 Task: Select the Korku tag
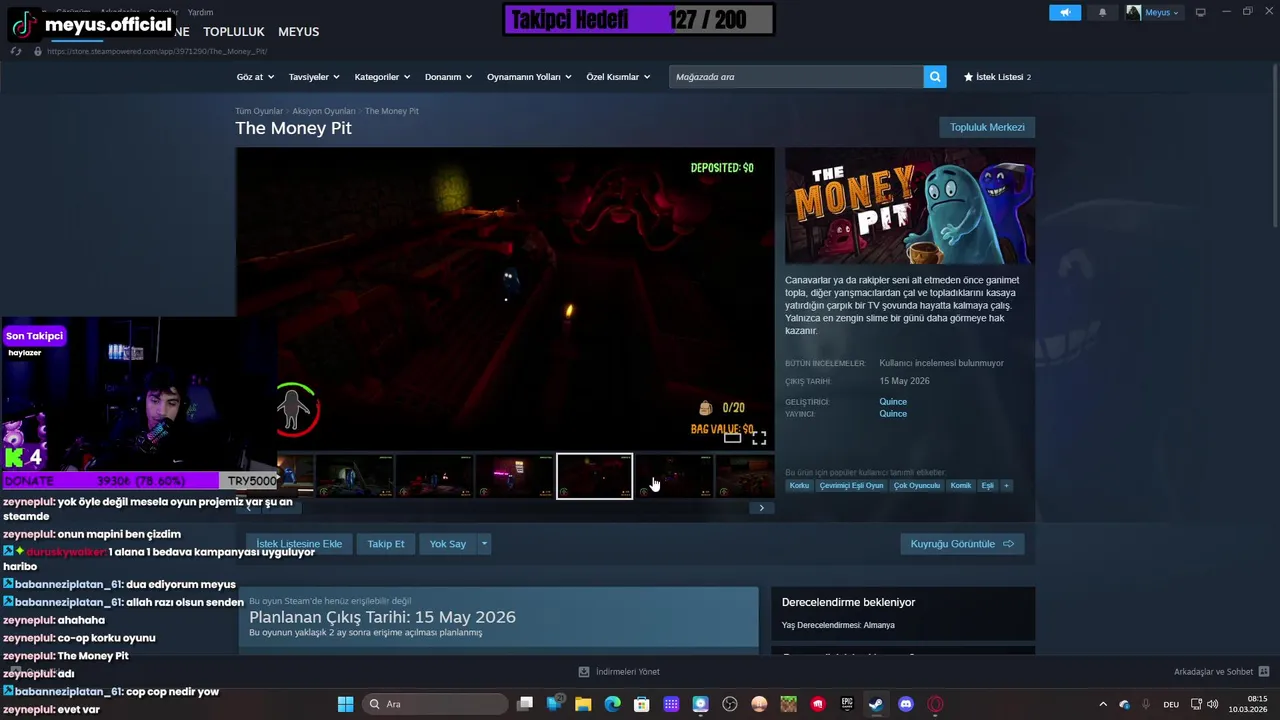pyautogui.click(x=799, y=486)
